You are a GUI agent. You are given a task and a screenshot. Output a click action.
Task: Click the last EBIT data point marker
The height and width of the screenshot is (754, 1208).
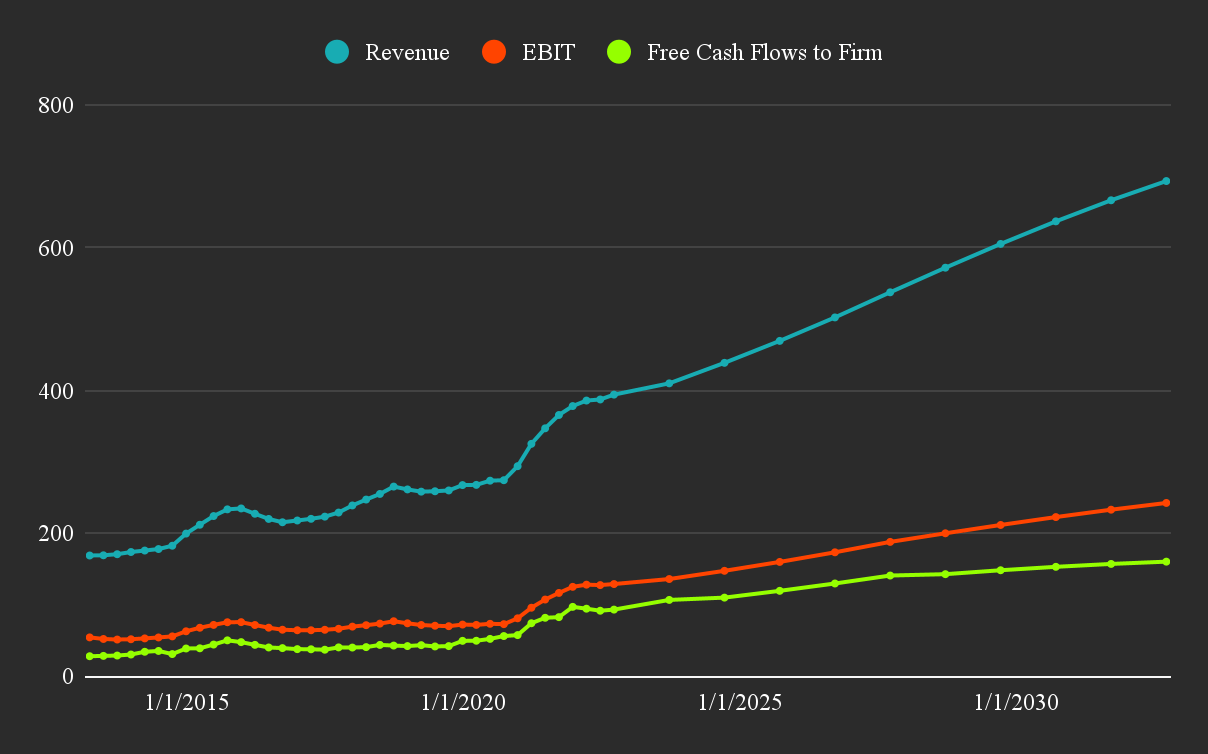[x=1166, y=503]
